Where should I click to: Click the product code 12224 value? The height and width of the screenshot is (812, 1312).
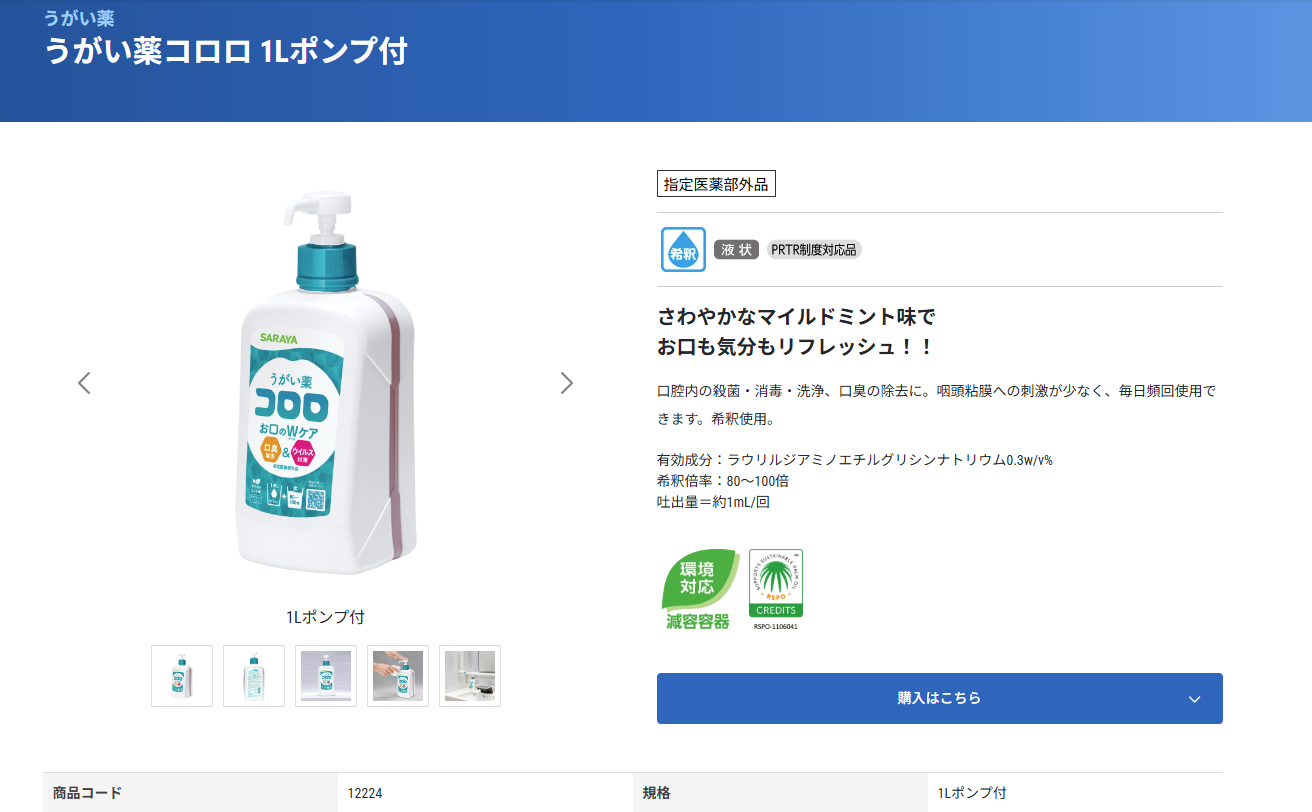tap(365, 793)
